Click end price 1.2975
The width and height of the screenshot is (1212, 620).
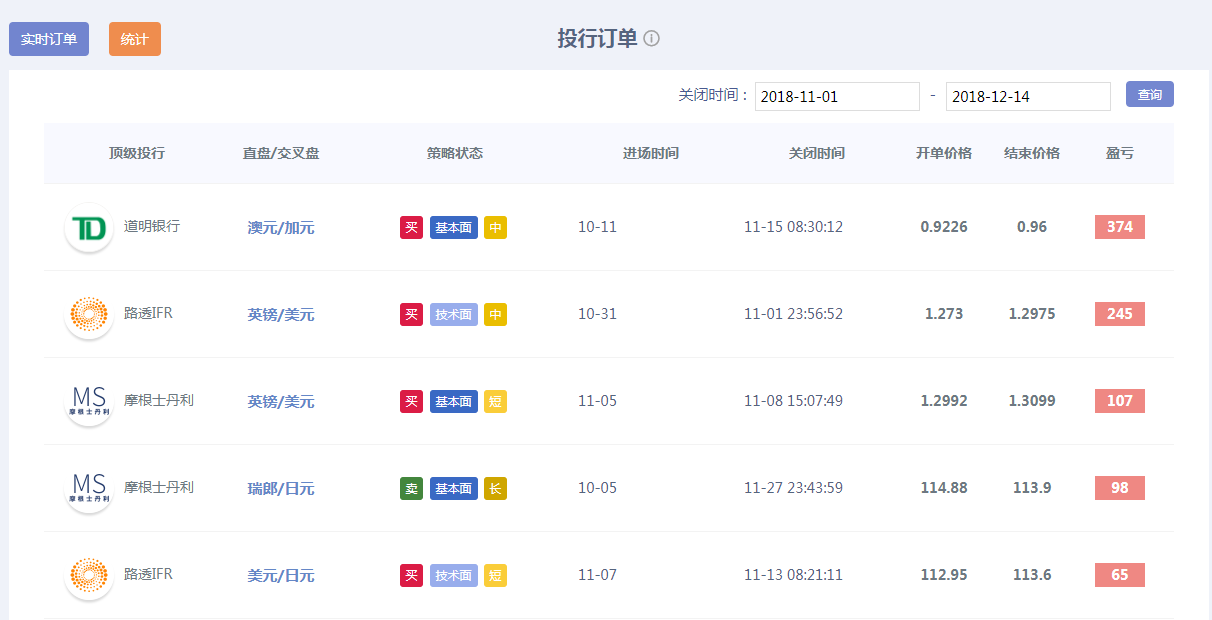(x=1032, y=314)
